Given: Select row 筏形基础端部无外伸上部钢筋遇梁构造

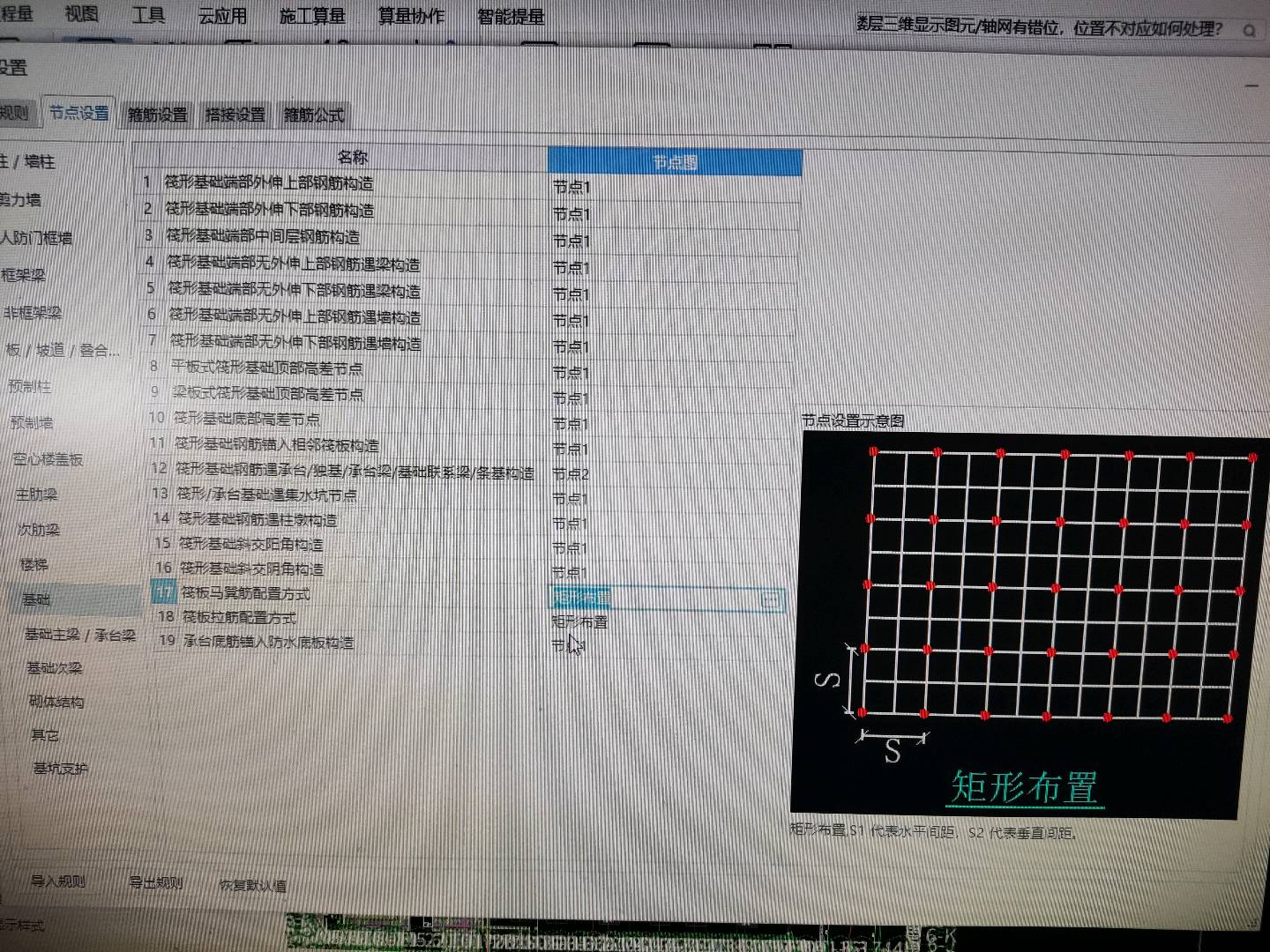Looking at the screenshot, I should coord(294,264).
